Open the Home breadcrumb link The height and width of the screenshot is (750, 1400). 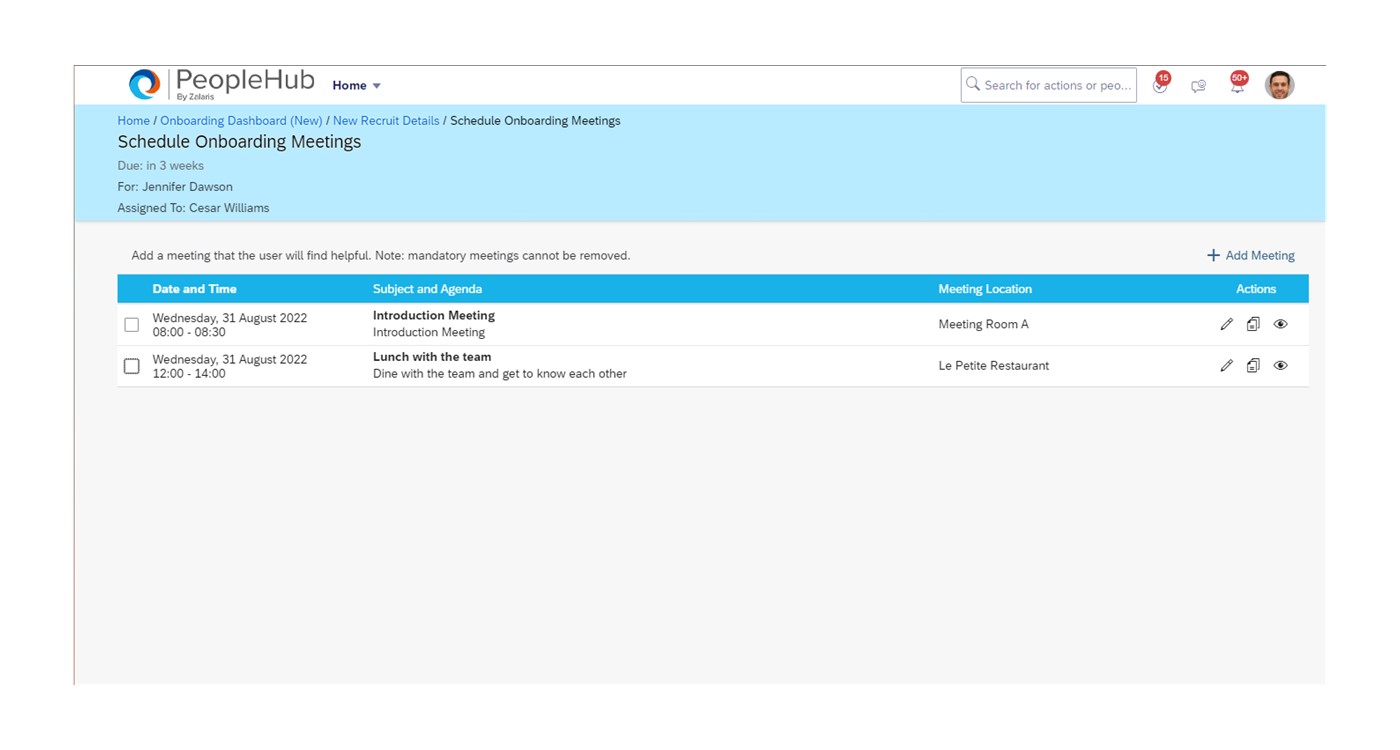[x=133, y=120]
